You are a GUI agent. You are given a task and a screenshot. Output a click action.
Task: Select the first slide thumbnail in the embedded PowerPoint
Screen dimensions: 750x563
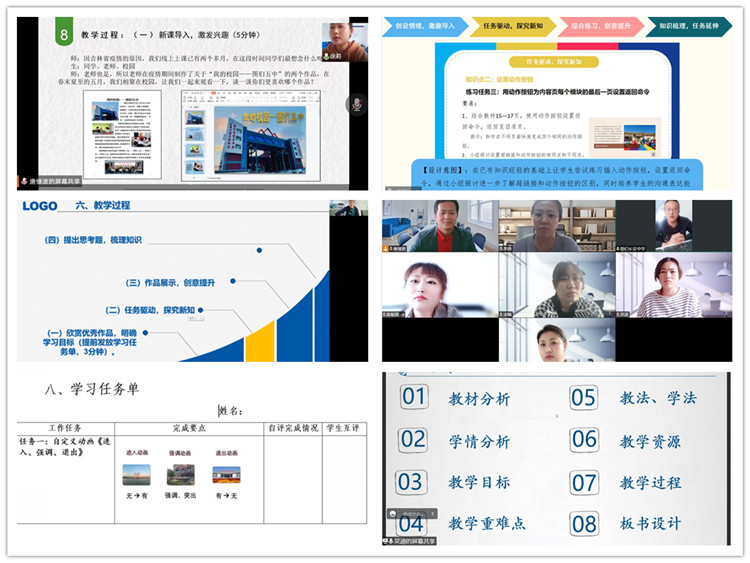click(x=195, y=118)
